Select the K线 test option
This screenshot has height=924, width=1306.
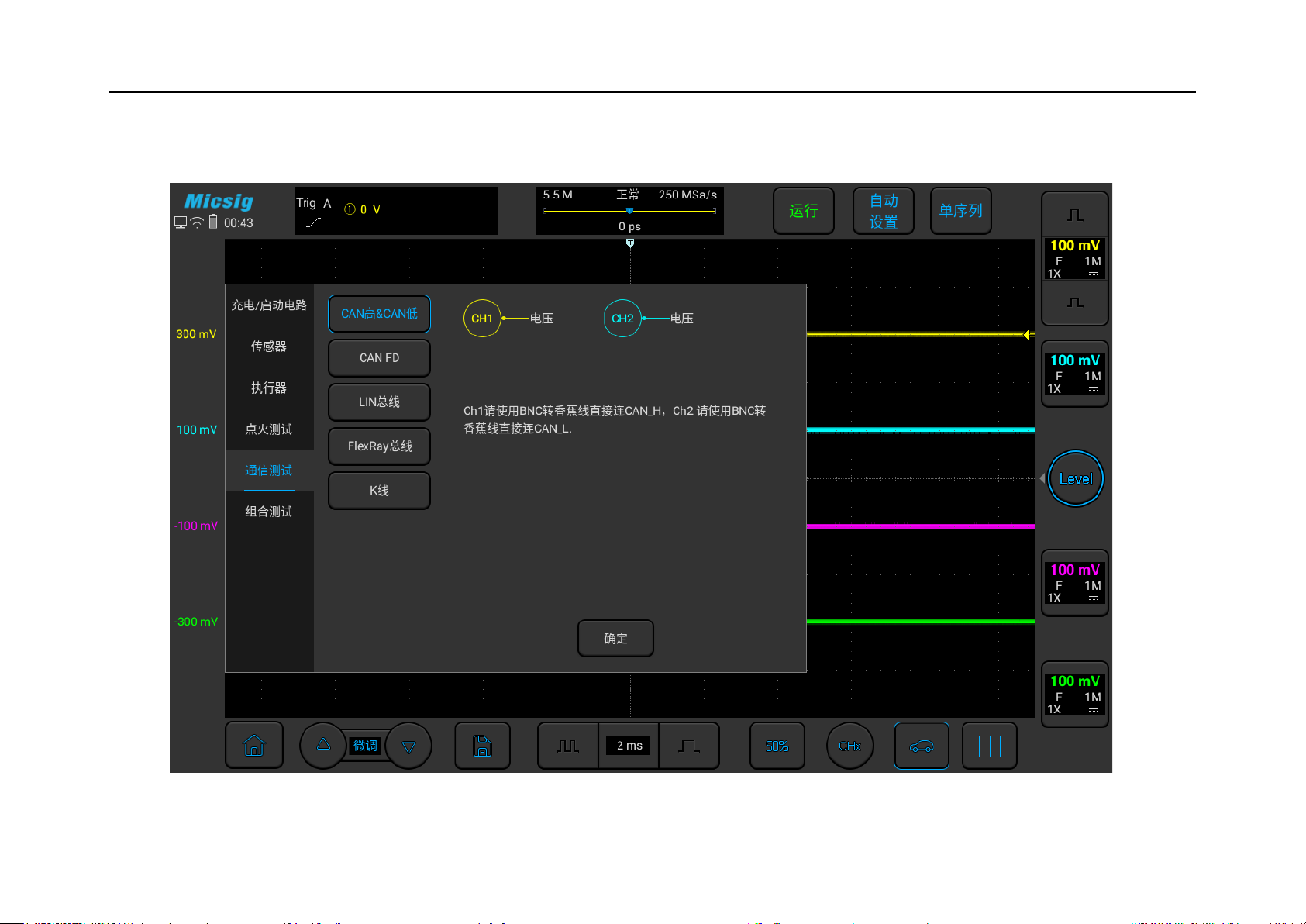pos(379,491)
